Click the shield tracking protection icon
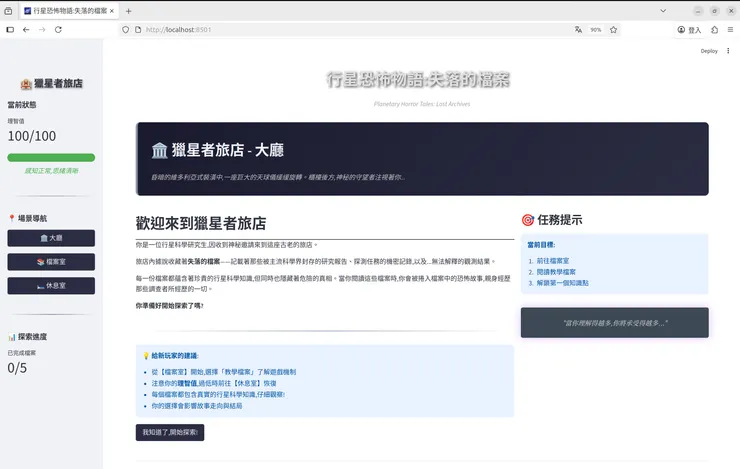740x469 pixels. [126, 30]
